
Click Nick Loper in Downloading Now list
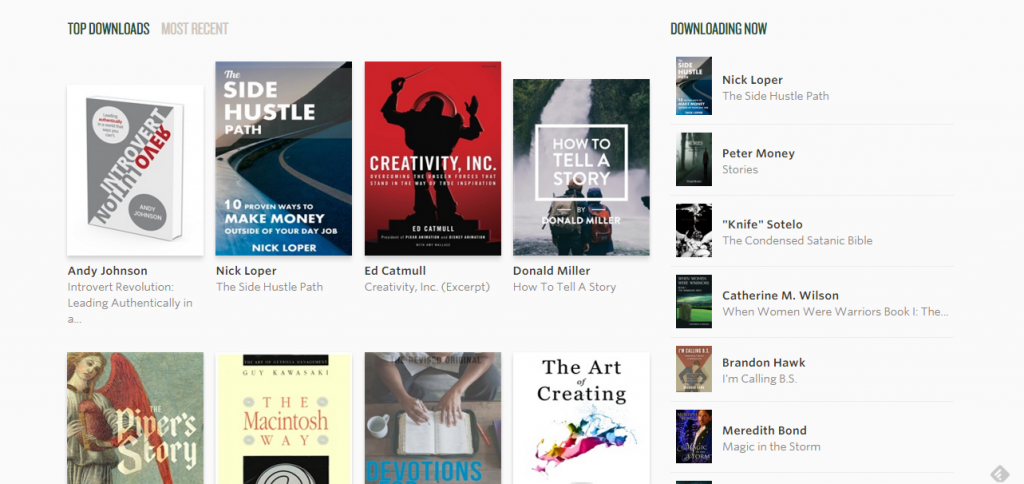pyautogui.click(x=752, y=80)
